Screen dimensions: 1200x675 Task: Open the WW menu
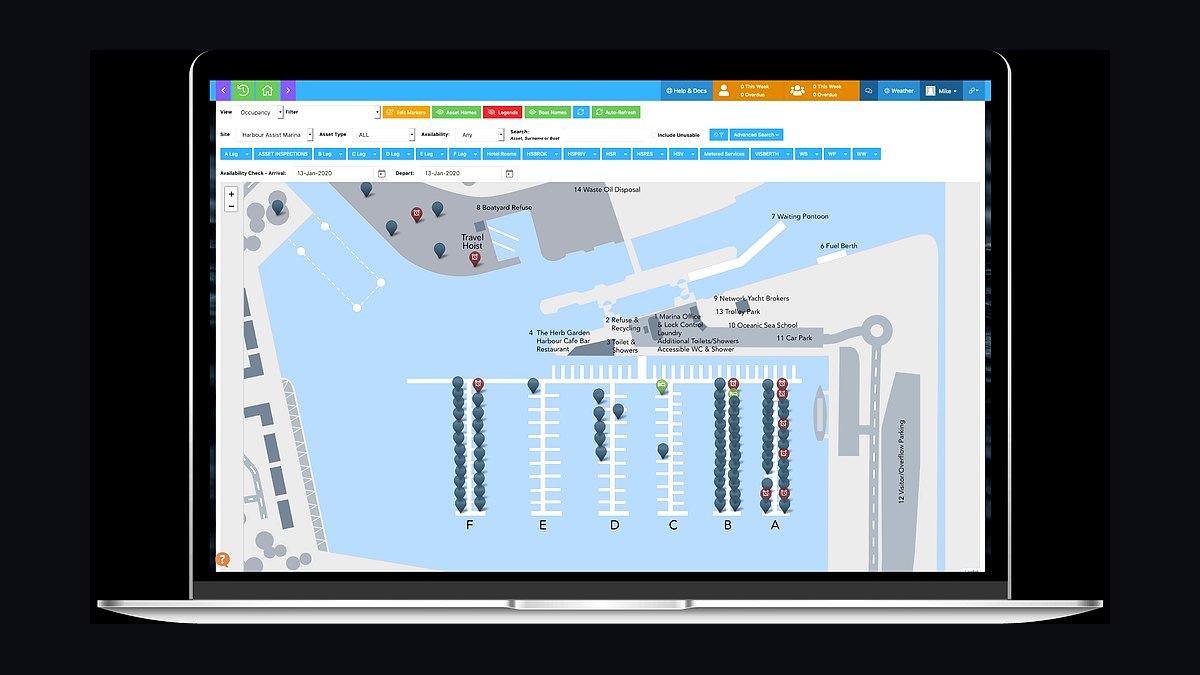[x=866, y=154]
